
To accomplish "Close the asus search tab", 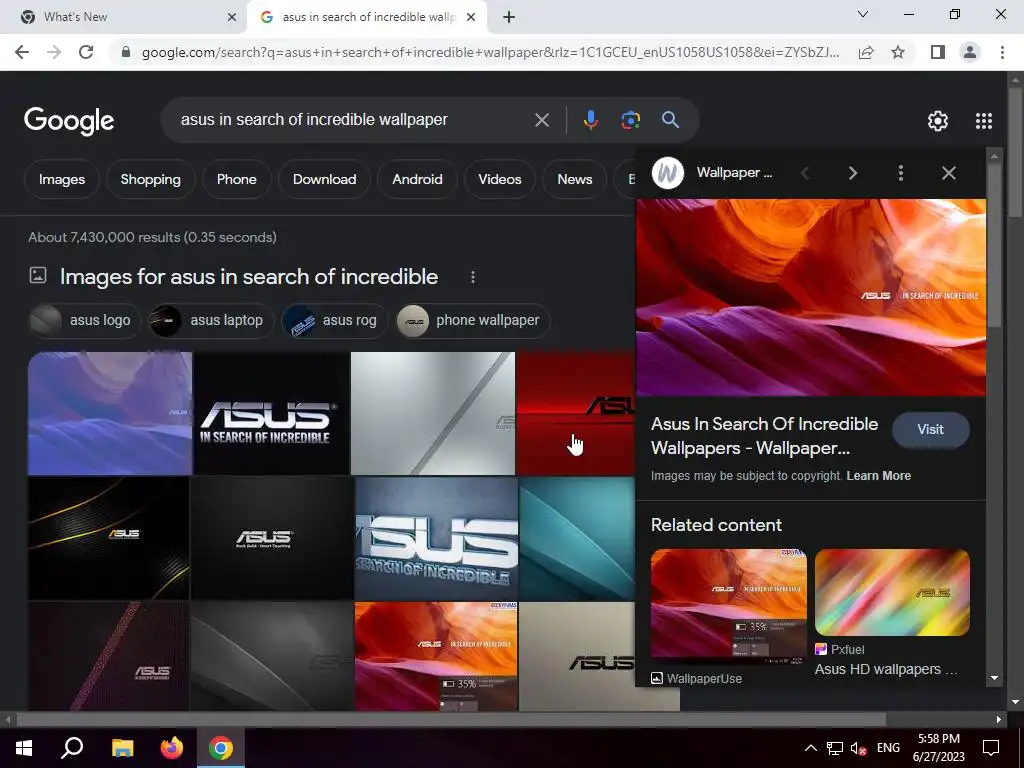I will [471, 17].
